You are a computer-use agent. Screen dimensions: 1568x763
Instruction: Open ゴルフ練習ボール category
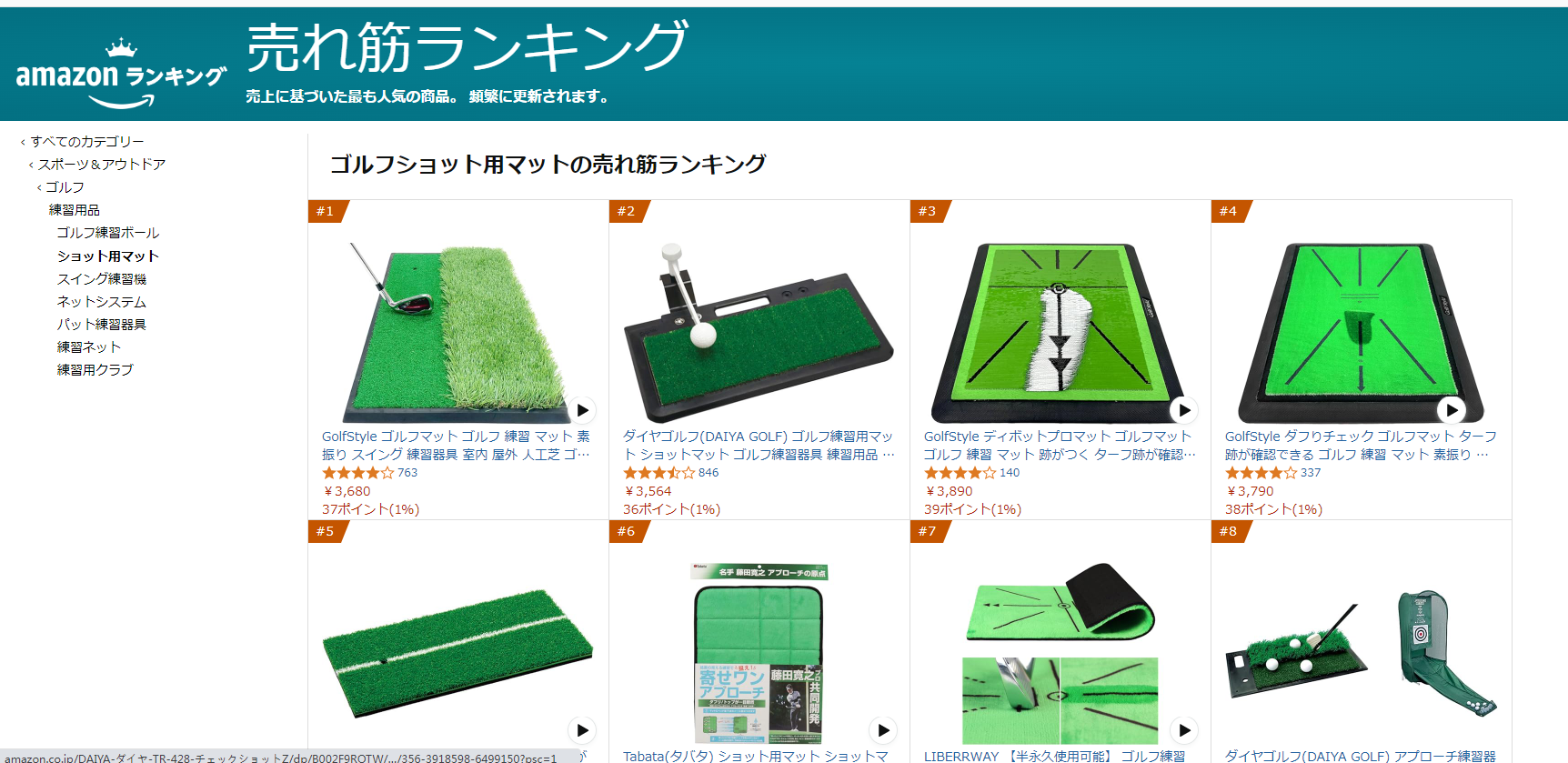point(108,233)
